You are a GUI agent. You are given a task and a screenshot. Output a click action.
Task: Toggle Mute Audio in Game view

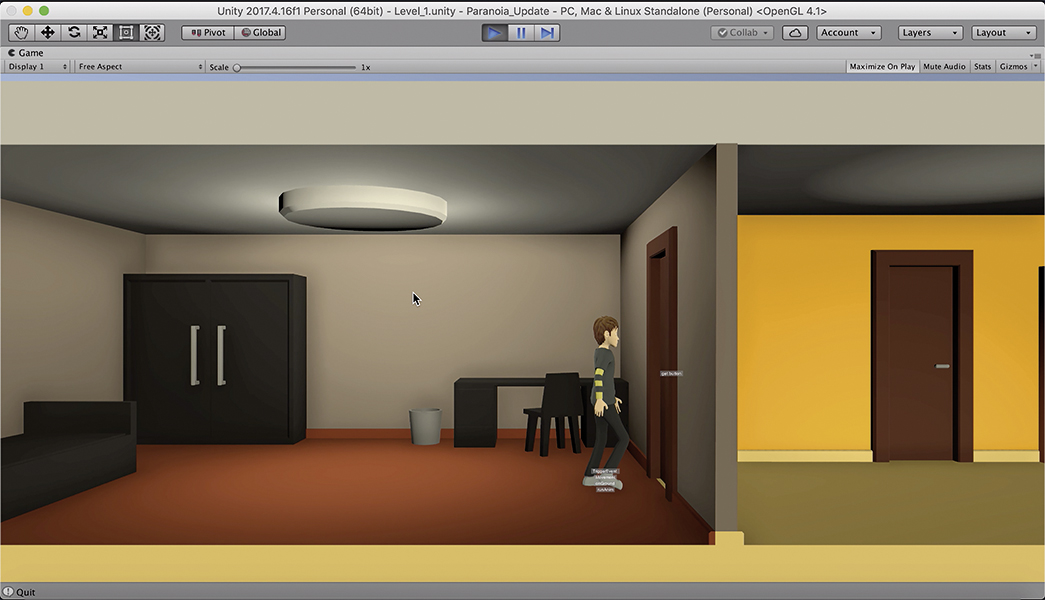pyautogui.click(x=944, y=67)
